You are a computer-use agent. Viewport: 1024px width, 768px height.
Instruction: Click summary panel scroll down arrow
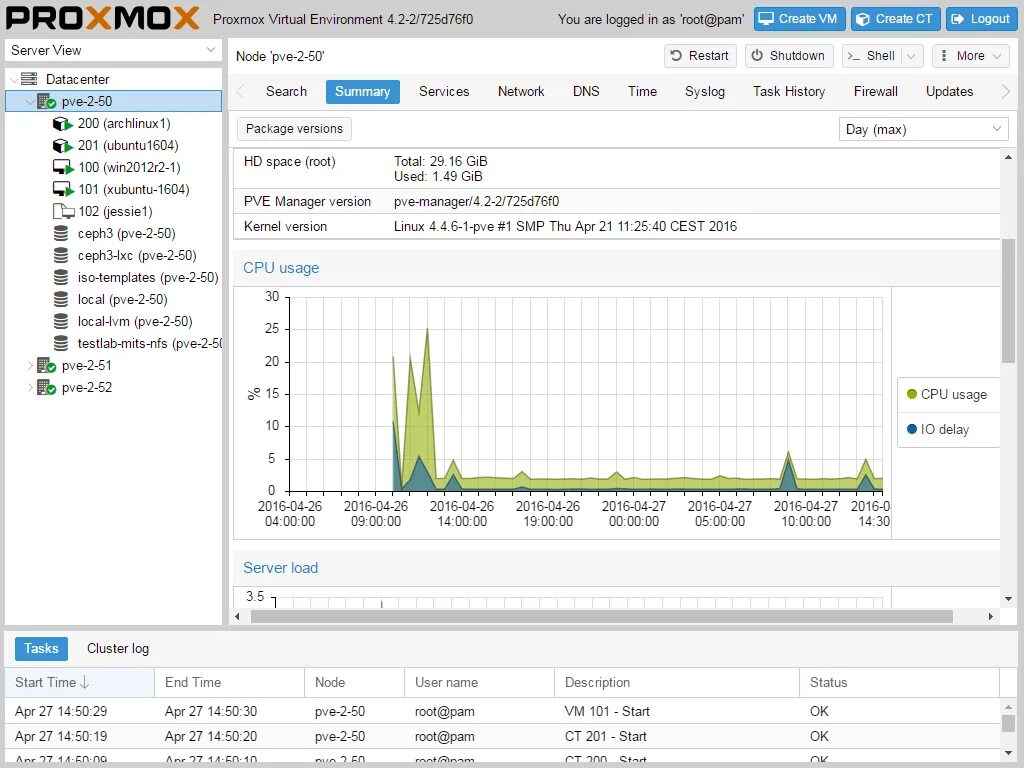pyautogui.click(x=1008, y=599)
